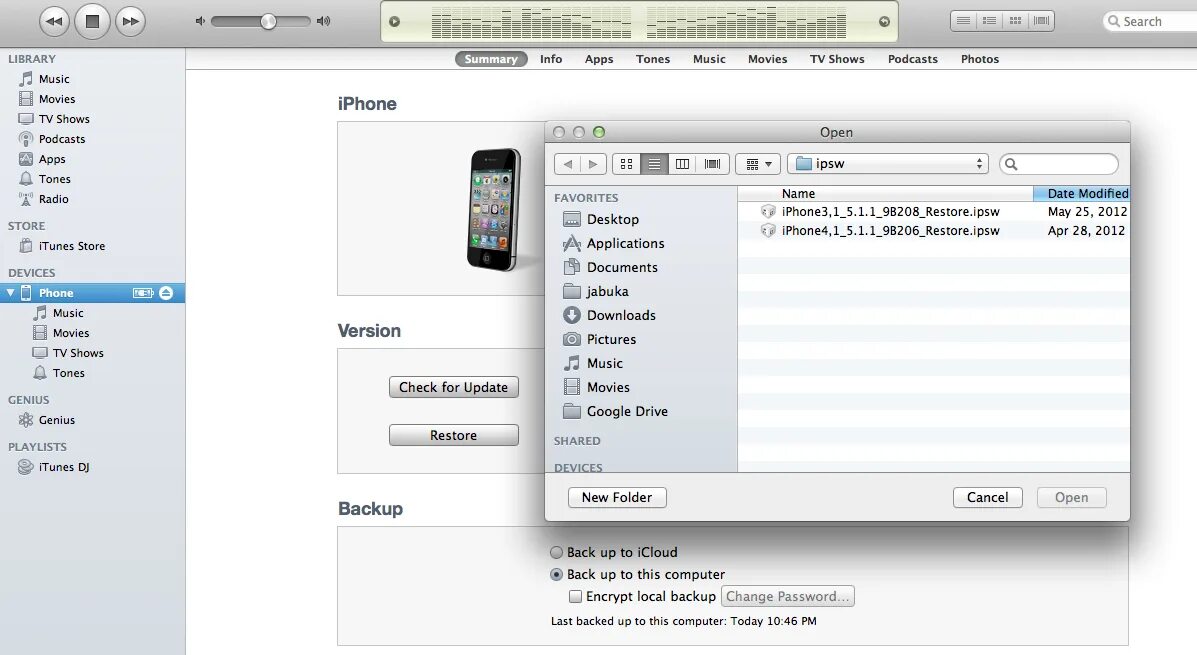Click the iTunes Search field
Image resolution: width=1197 pixels, height=655 pixels.
tap(1150, 21)
